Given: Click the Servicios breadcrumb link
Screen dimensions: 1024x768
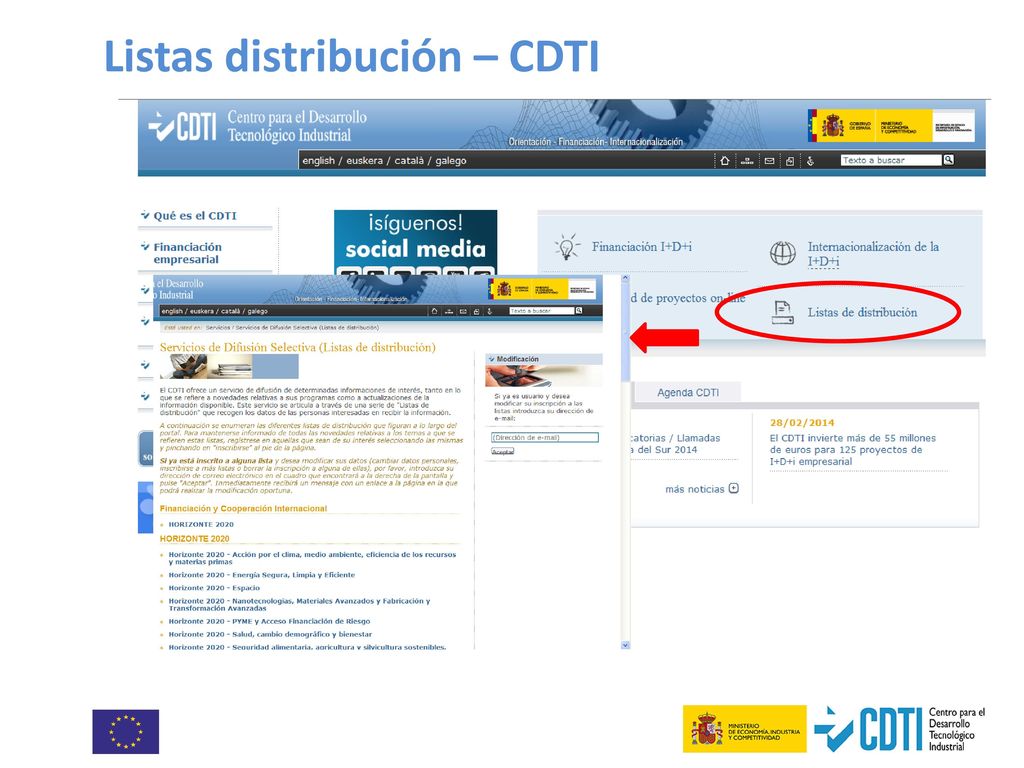Looking at the screenshot, I should click(x=219, y=327).
